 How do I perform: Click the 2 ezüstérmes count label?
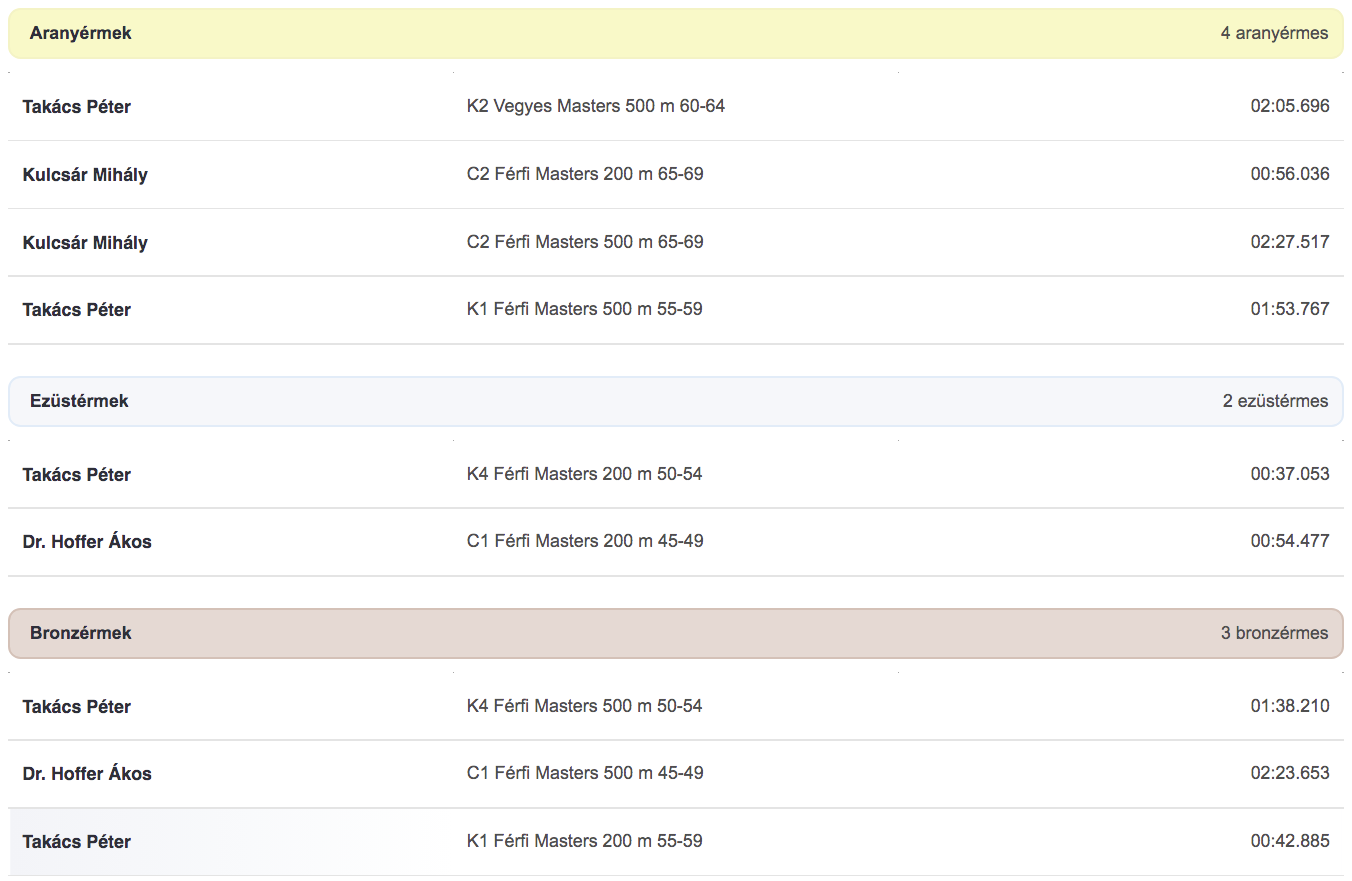pos(1275,401)
